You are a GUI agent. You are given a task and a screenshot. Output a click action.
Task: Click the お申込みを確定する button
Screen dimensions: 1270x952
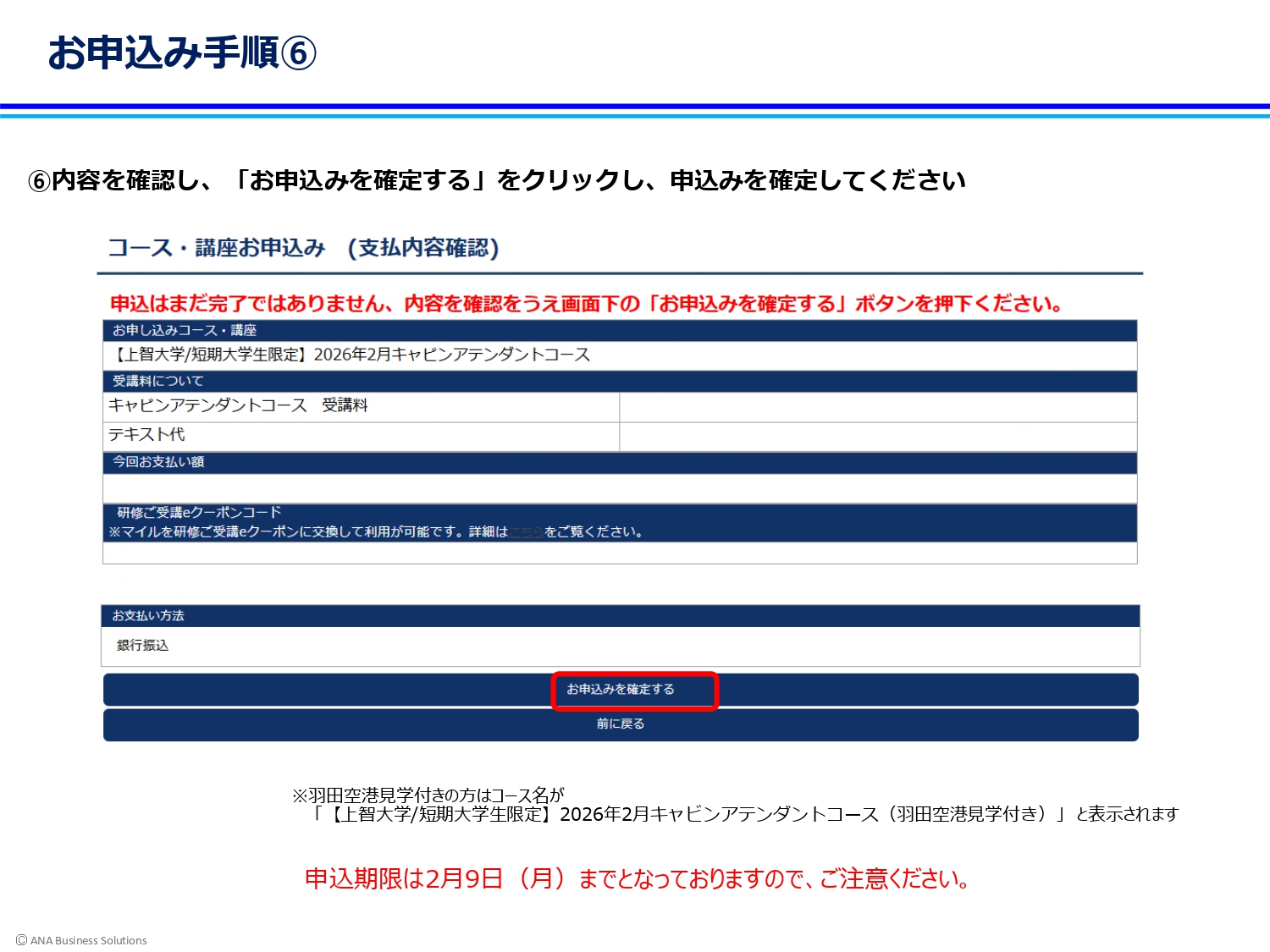(x=621, y=690)
